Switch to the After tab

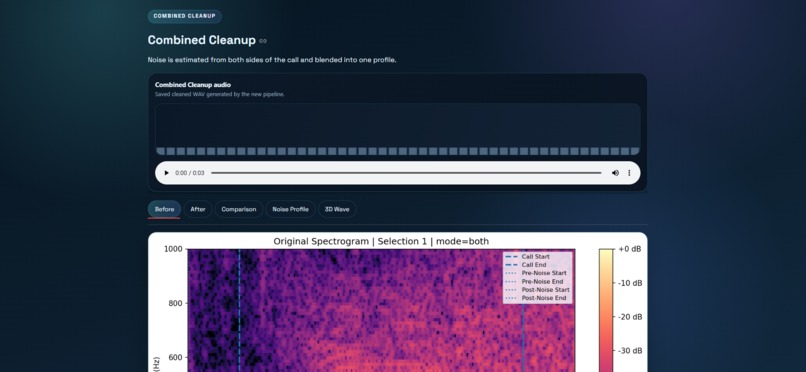click(198, 209)
